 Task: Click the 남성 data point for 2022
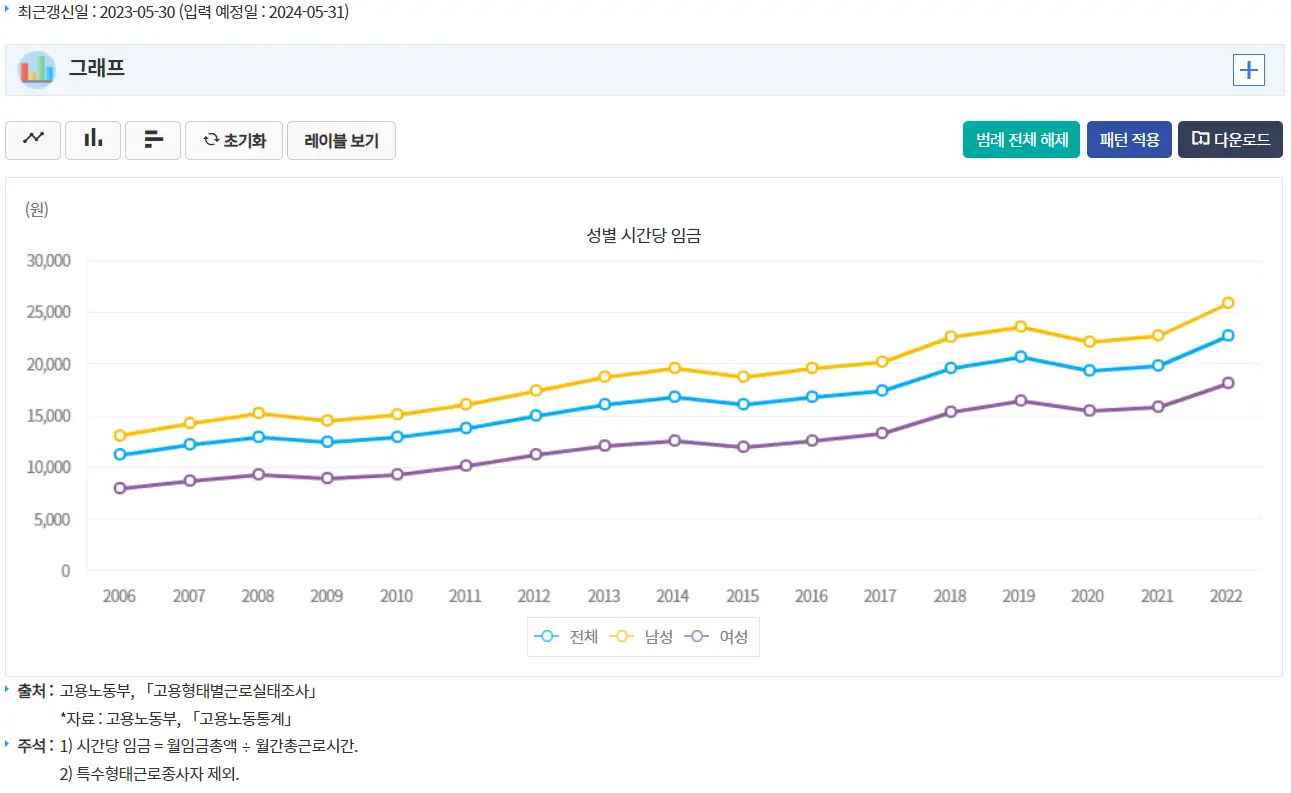click(x=1227, y=303)
